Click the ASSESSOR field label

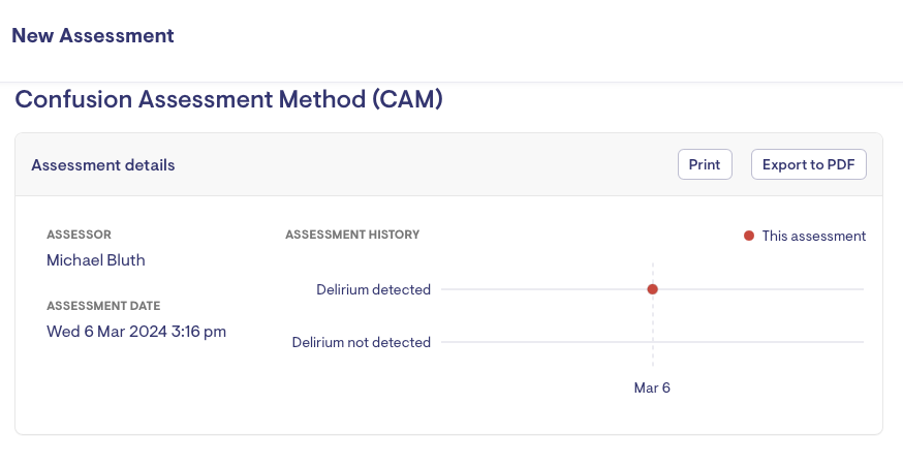coord(79,235)
